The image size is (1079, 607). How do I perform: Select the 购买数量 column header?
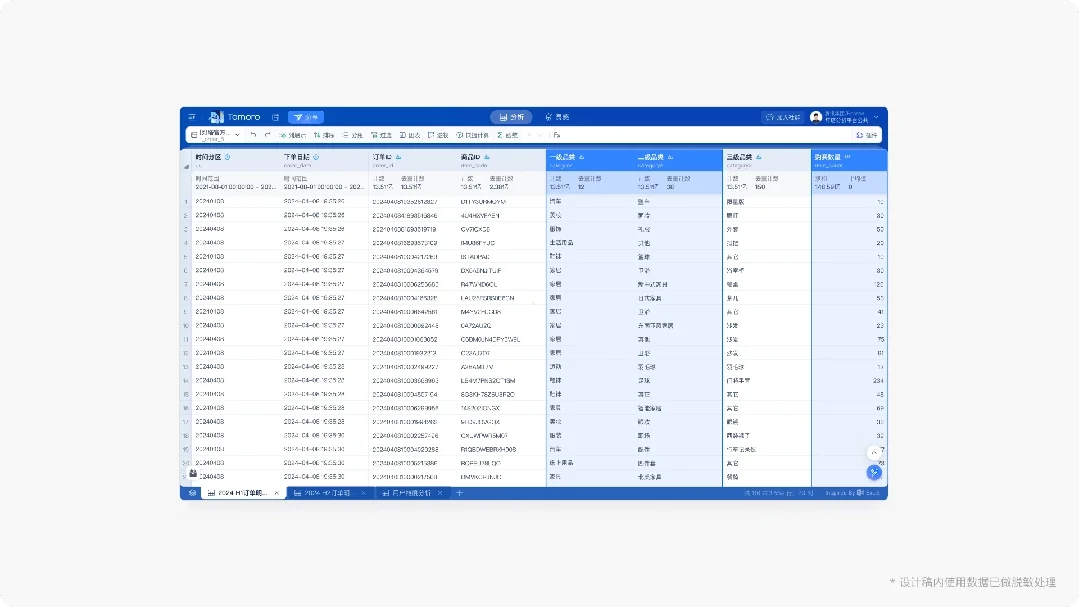(x=849, y=160)
